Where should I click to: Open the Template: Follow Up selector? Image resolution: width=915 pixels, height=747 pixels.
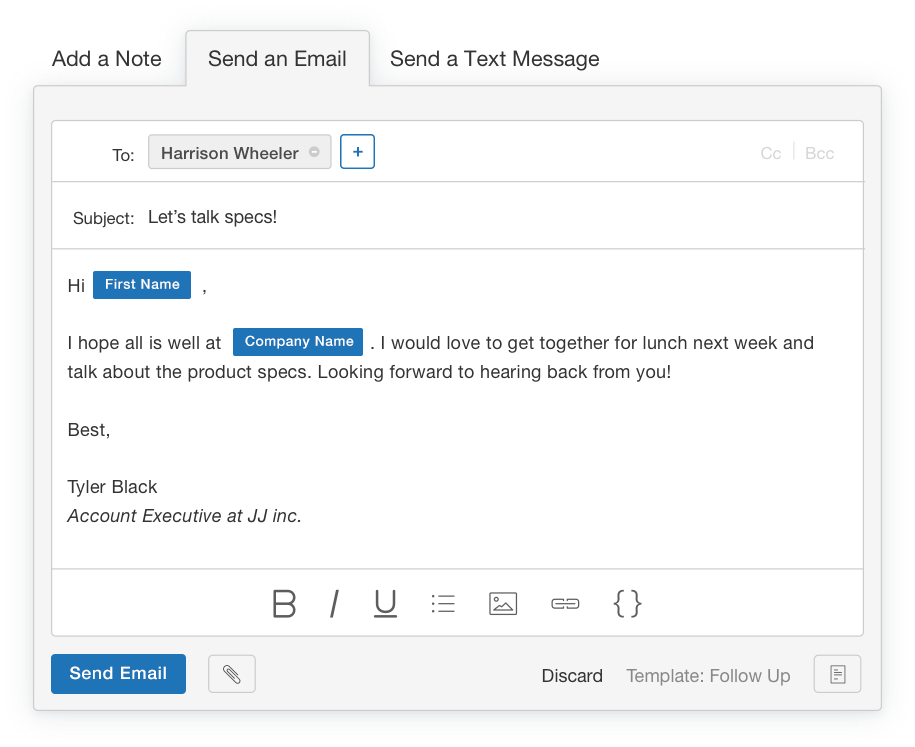[707, 675]
